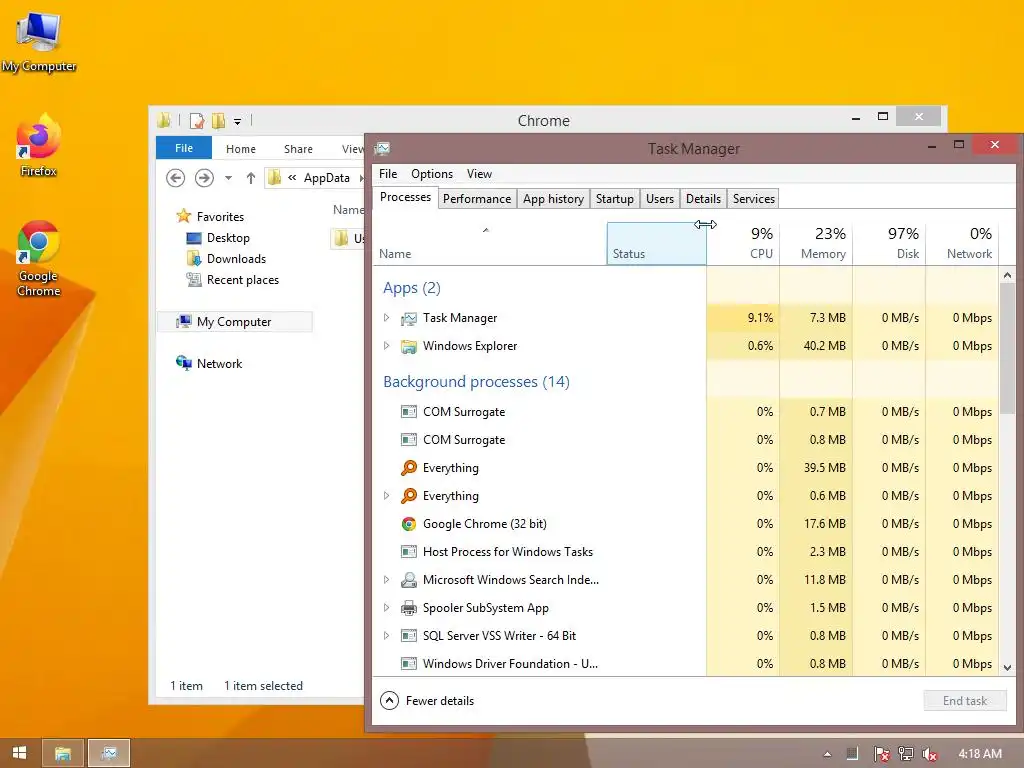
Task: Sort processes by Disk column
Action: click(x=889, y=244)
